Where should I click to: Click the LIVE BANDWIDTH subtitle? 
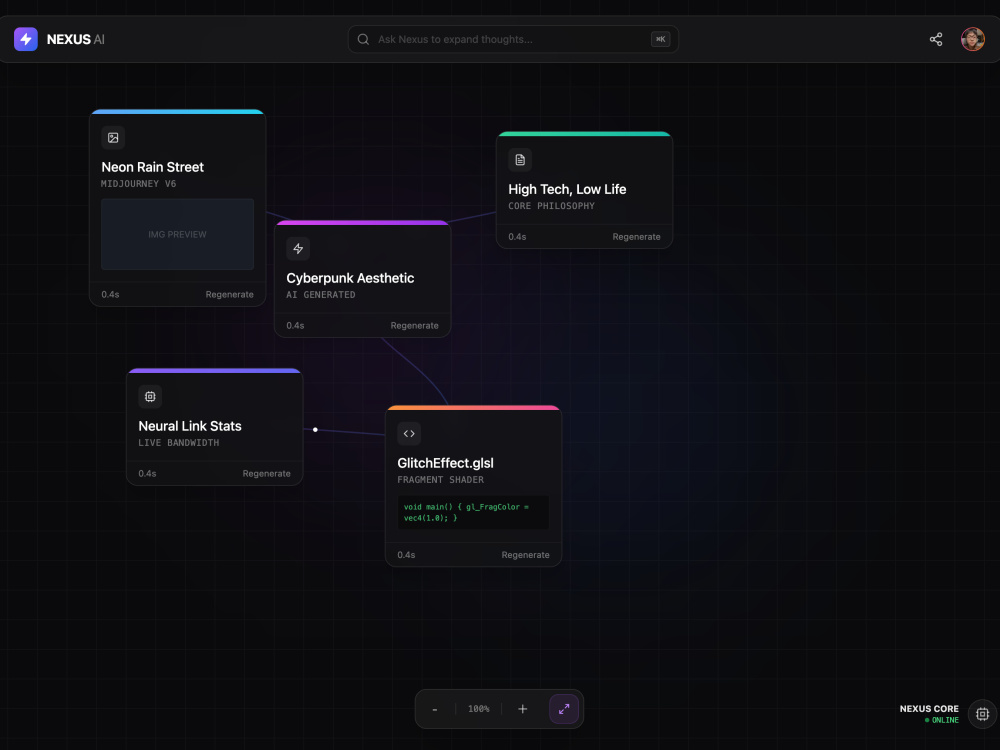tap(179, 443)
